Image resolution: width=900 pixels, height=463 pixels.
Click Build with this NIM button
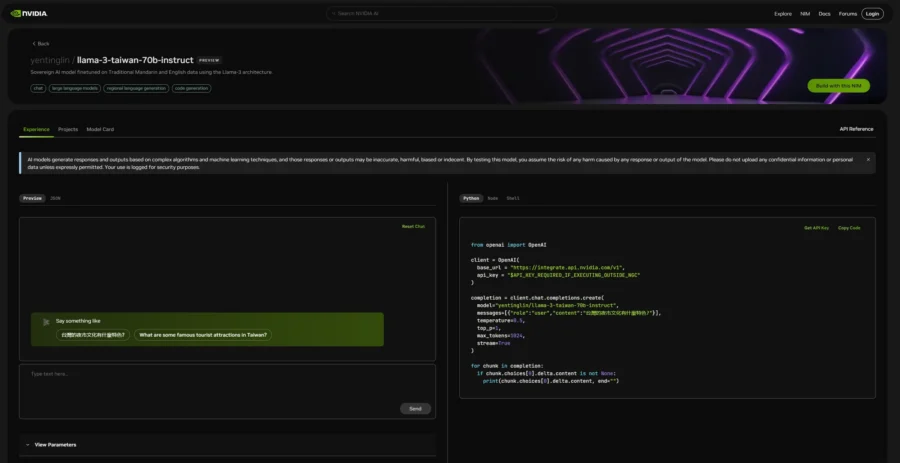(839, 86)
